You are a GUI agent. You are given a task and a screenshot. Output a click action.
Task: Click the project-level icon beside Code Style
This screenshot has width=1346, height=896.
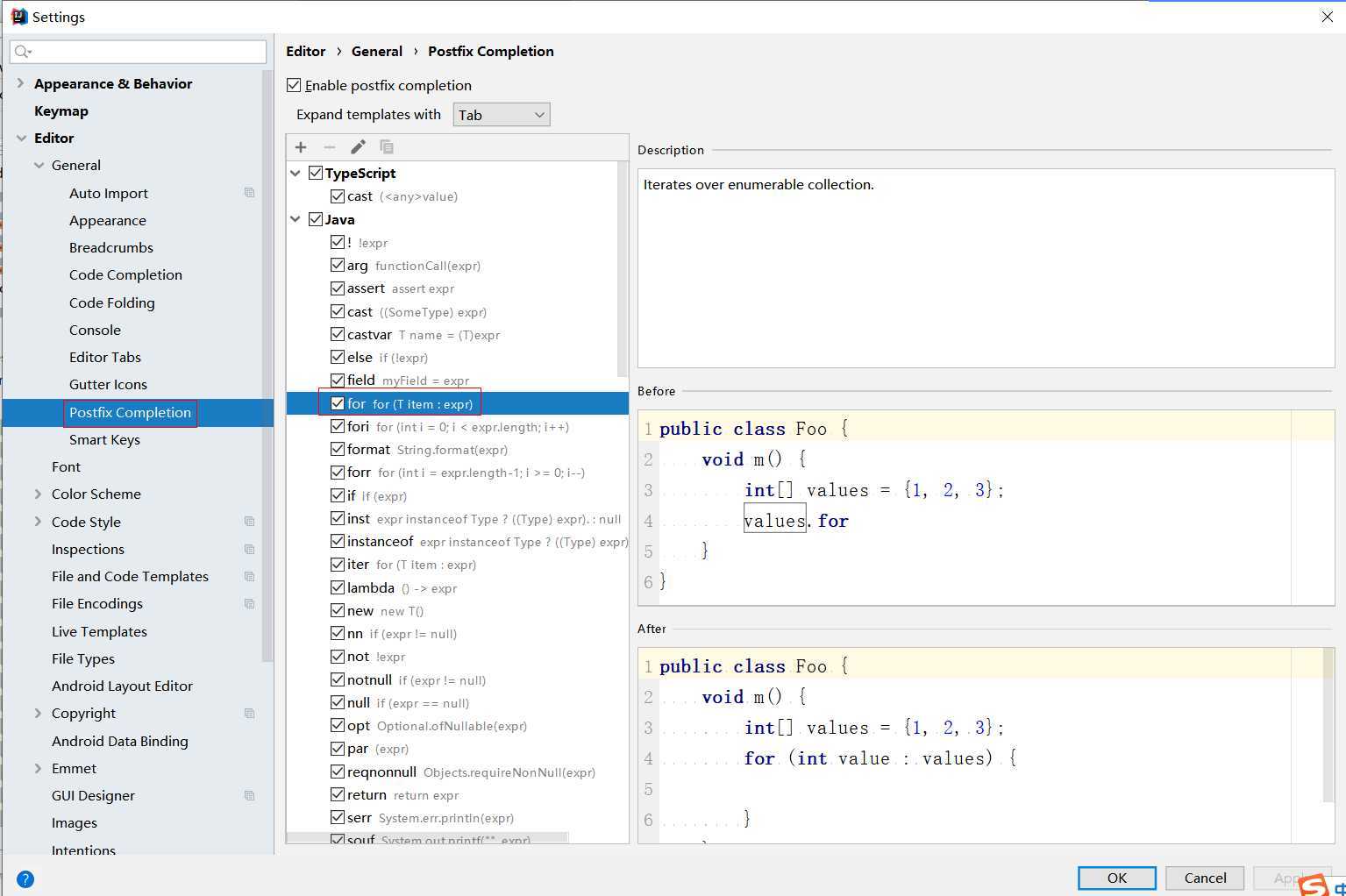coord(250,522)
